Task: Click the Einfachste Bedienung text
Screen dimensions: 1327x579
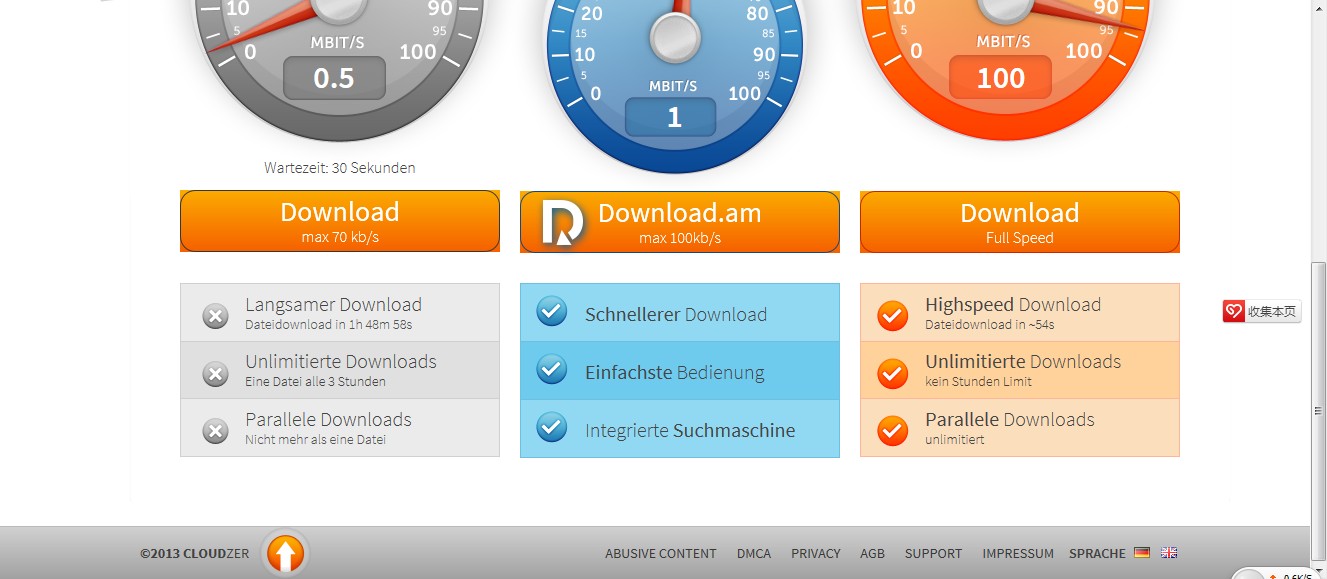Action: (674, 373)
